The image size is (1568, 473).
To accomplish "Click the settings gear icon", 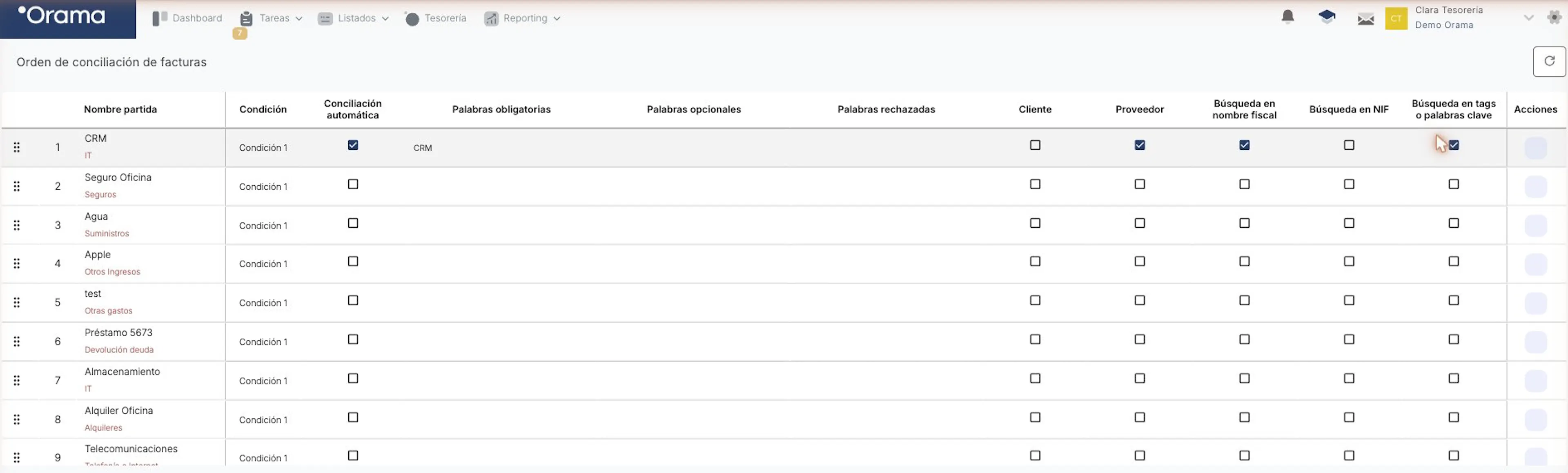I will click(x=1554, y=18).
